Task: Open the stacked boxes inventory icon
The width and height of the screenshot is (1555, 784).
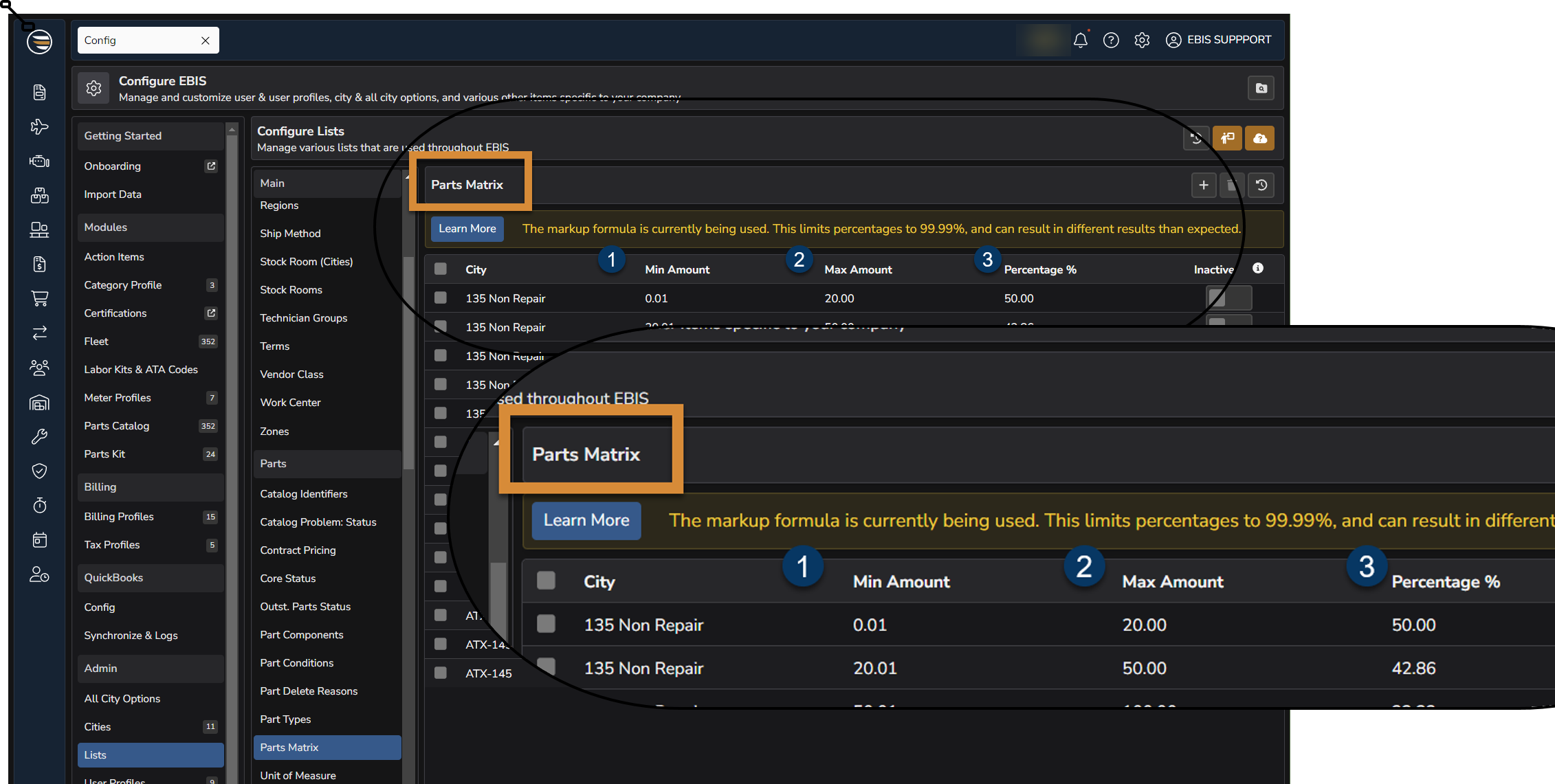Action: (x=39, y=195)
